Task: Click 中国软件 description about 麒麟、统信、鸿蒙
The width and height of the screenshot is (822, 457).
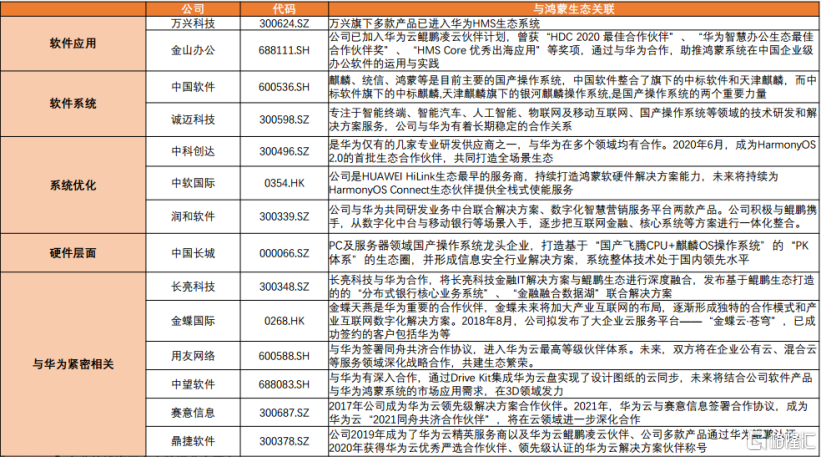Action: pyautogui.click(x=573, y=87)
